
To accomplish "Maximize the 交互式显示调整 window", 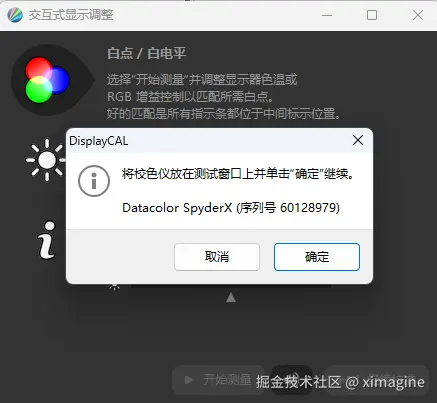I will (372, 15).
